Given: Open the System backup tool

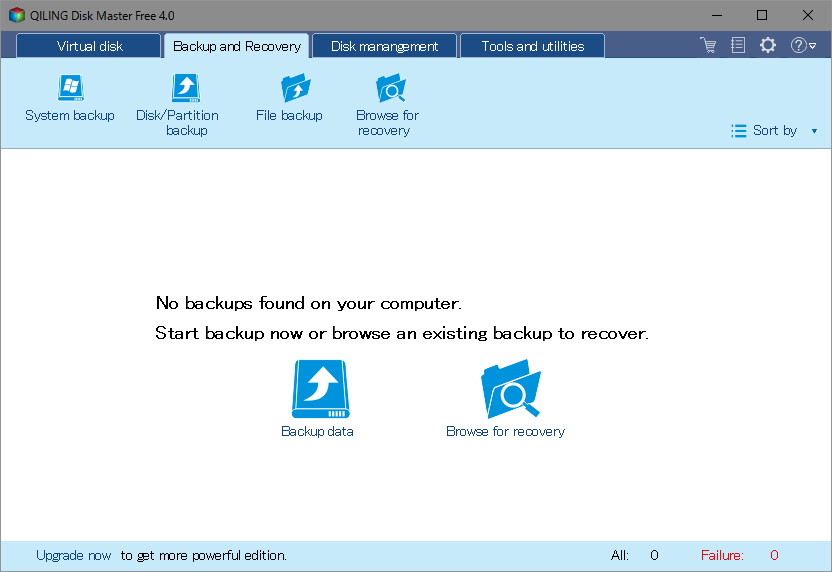Looking at the screenshot, I should (70, 99).
